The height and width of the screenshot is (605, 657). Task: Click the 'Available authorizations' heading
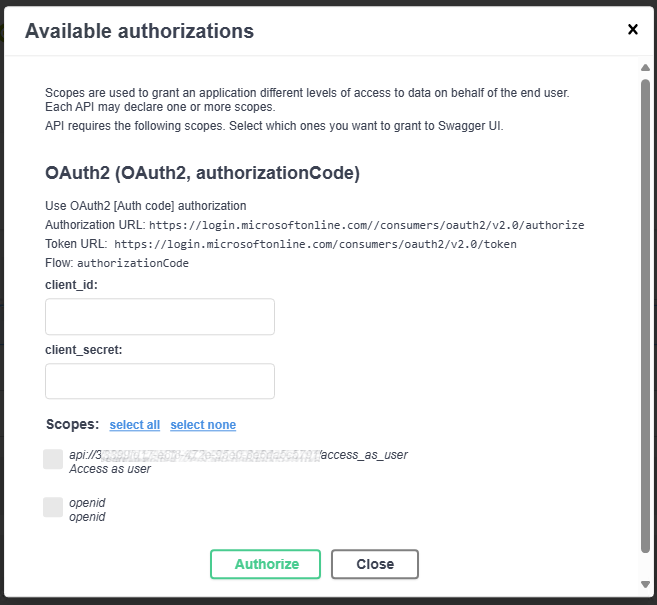139,31
